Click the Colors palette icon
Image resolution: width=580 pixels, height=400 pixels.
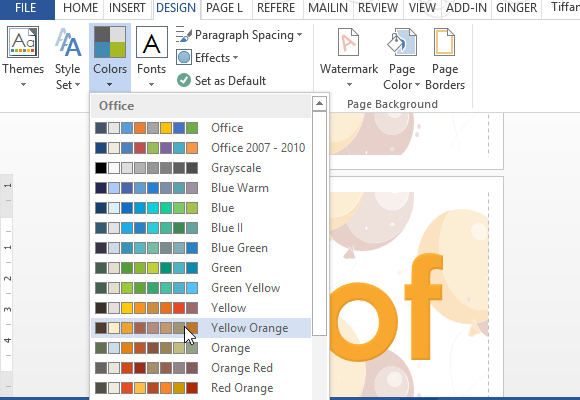(x=109, y=43)
